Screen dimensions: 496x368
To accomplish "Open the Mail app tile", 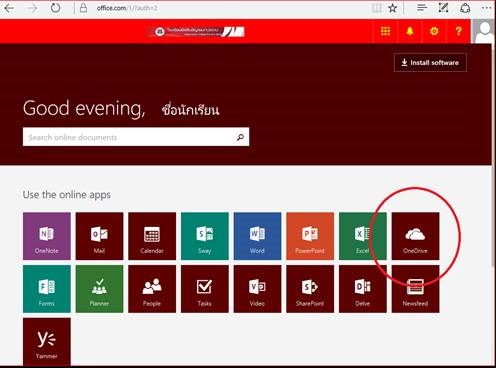I will pyautogui.click(x=99, y=236).
